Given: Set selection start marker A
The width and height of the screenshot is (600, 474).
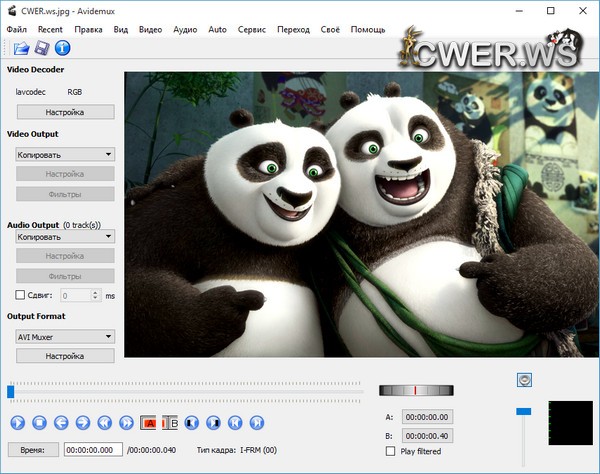Looking at the screenshot, I should tap(149, 422).
